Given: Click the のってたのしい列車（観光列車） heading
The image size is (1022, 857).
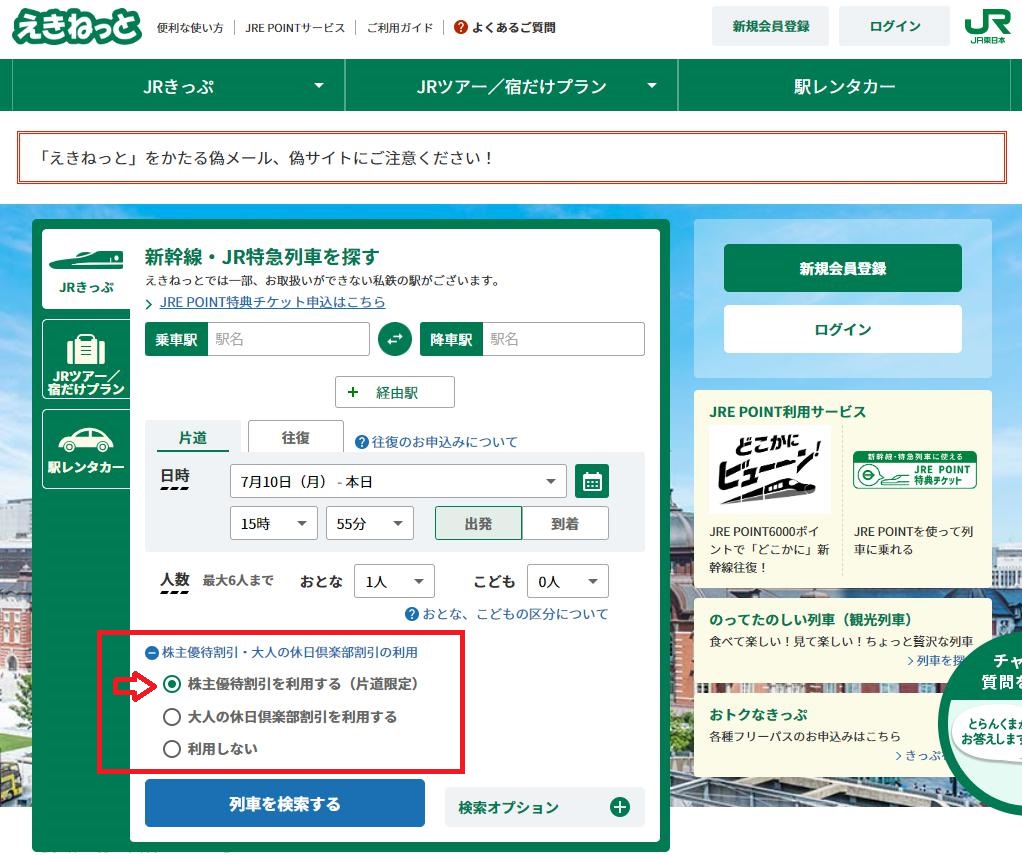Looking at the screenshot, I should click(x=810, y=619).
